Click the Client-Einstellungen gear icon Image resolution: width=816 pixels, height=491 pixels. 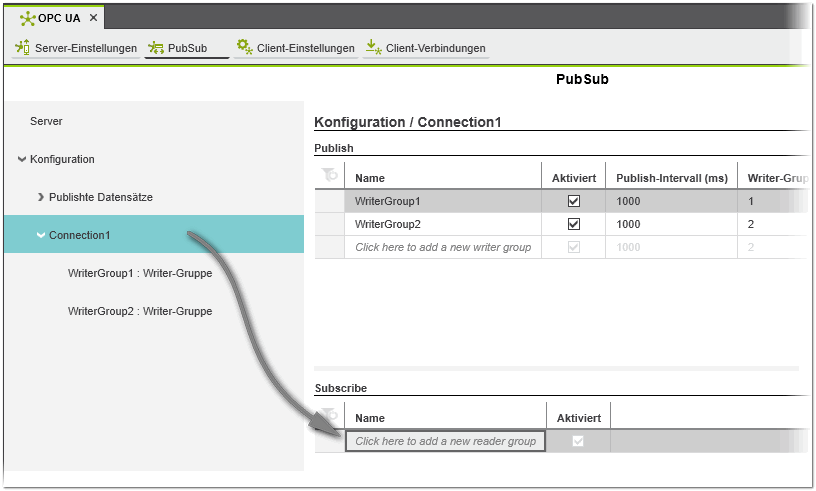[x=244, y=47]
